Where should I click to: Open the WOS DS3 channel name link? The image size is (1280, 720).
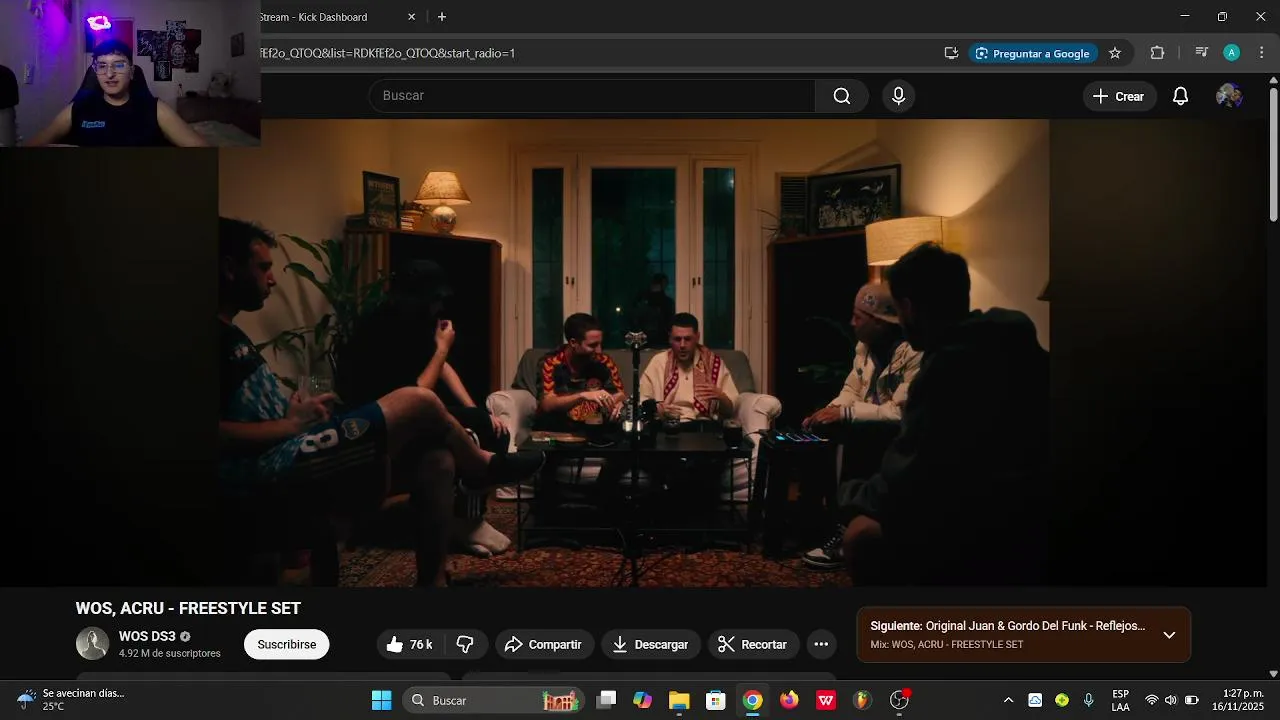pyautogui.click(x=147, y=636)
